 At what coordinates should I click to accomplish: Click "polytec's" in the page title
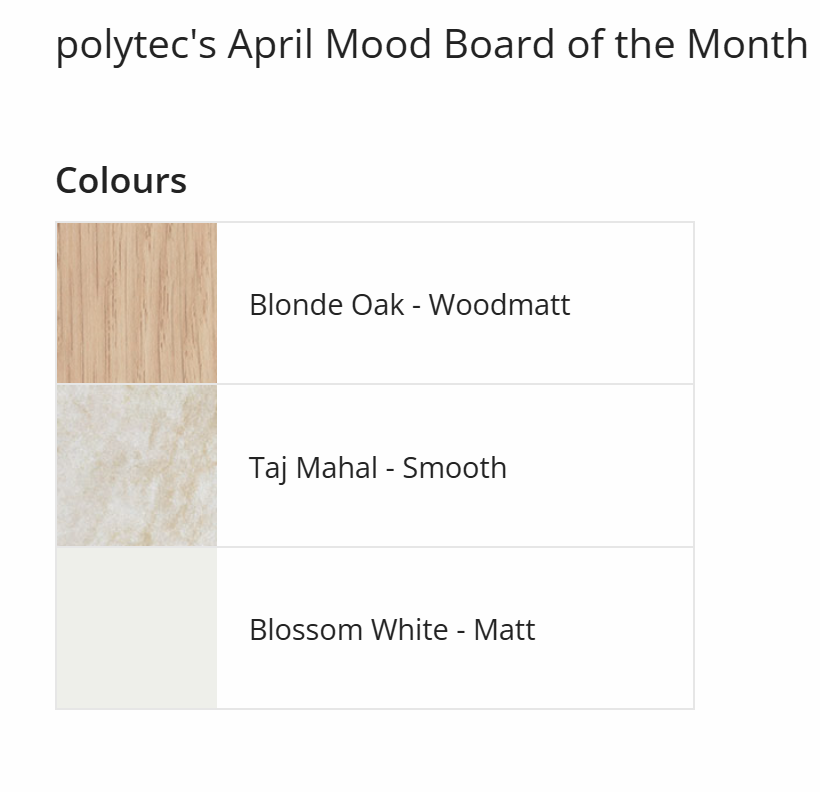pyautogui.click(x=136, y=45)
